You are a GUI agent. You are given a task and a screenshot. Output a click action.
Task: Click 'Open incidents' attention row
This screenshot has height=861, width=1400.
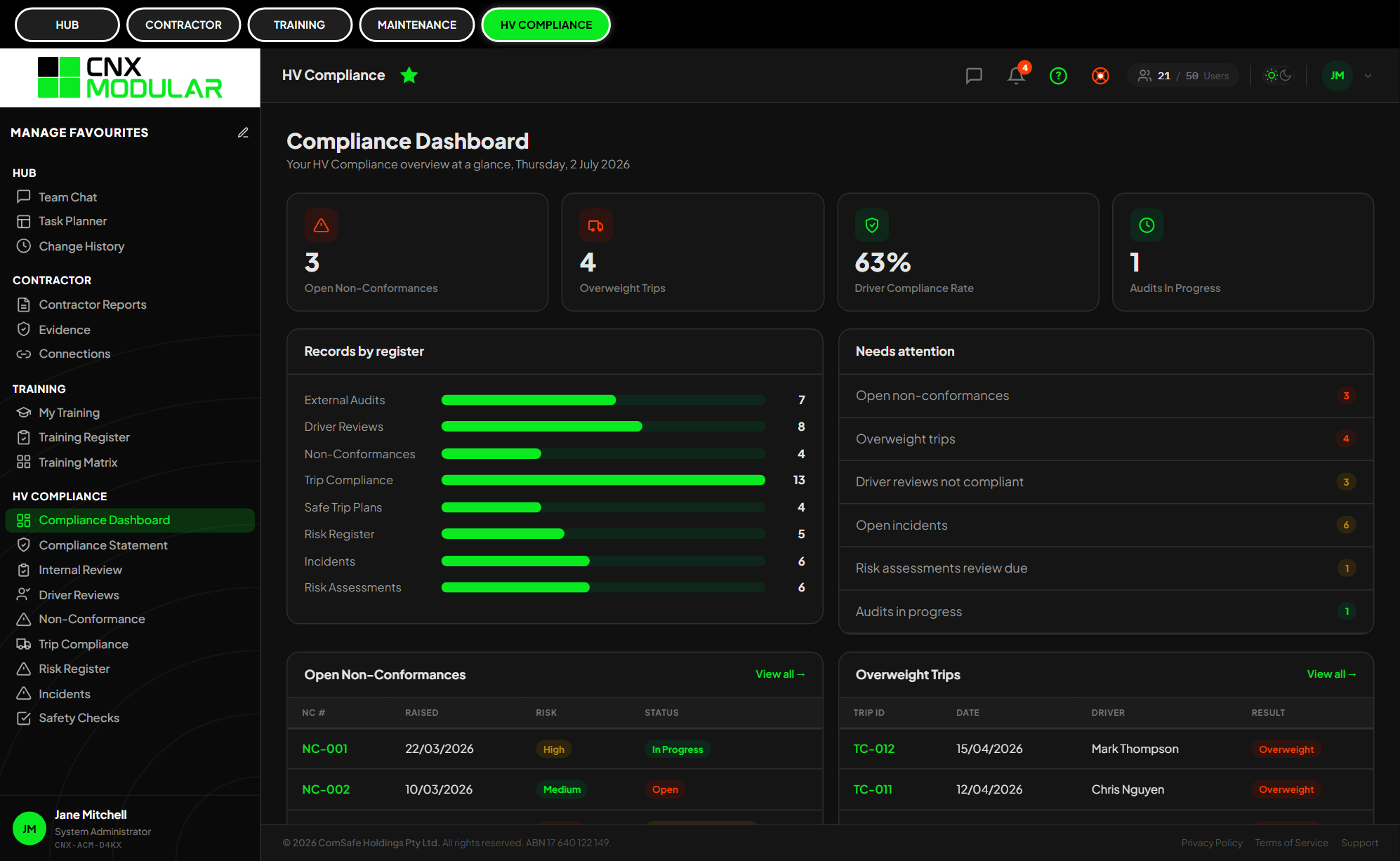[1106, 526]
